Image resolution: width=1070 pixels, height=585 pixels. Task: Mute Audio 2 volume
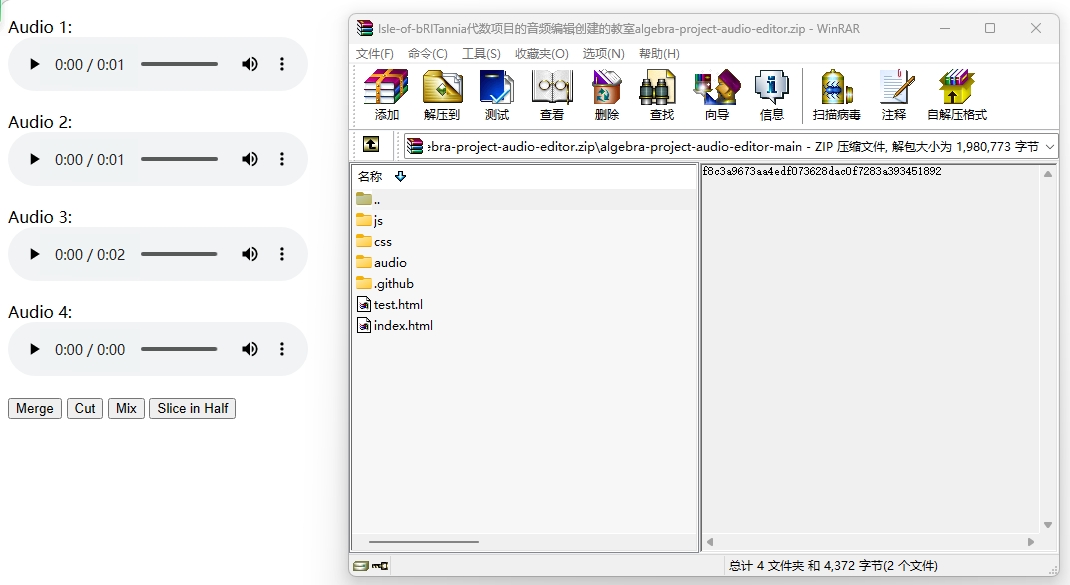[x=250, y=159]
